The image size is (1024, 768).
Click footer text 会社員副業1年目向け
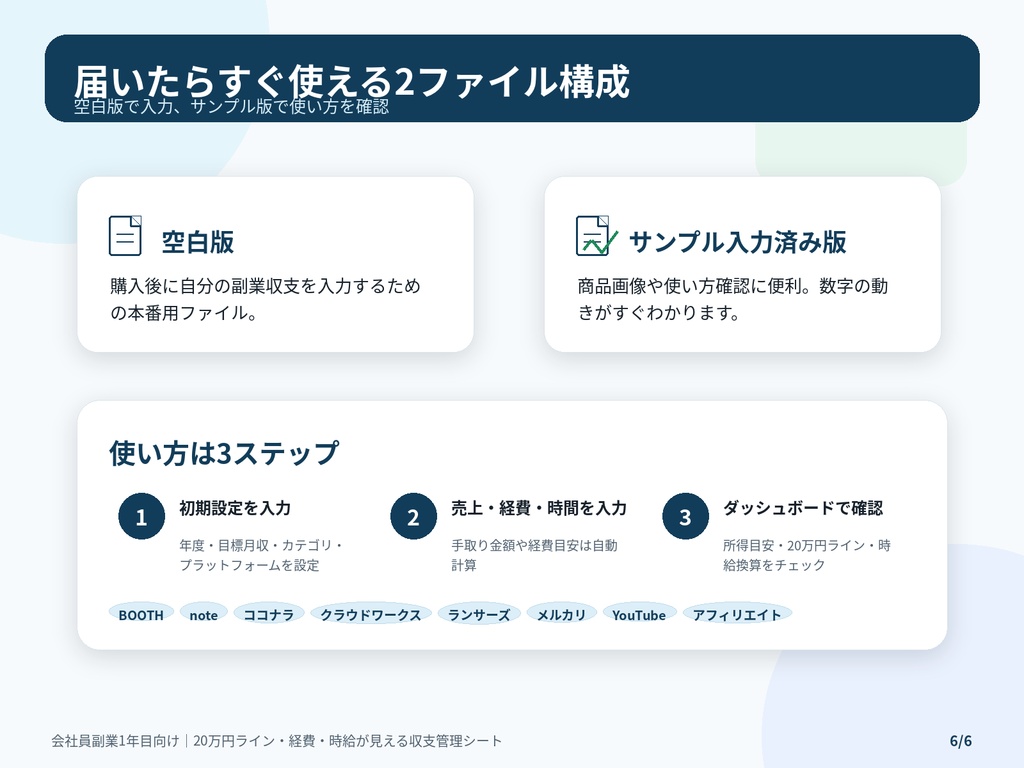tap(115, 741)
